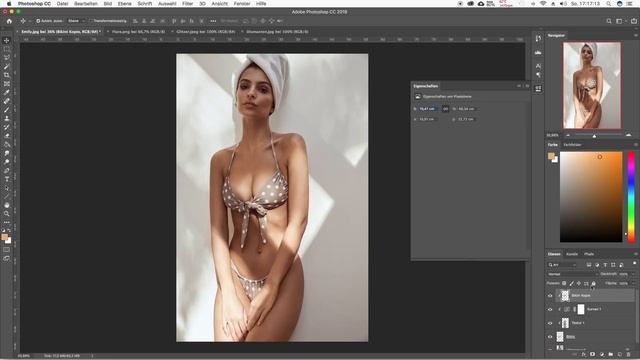The image size is (640, 360).
Task: Toggle lock image pixels brush icon
Action: click(571, 283)
